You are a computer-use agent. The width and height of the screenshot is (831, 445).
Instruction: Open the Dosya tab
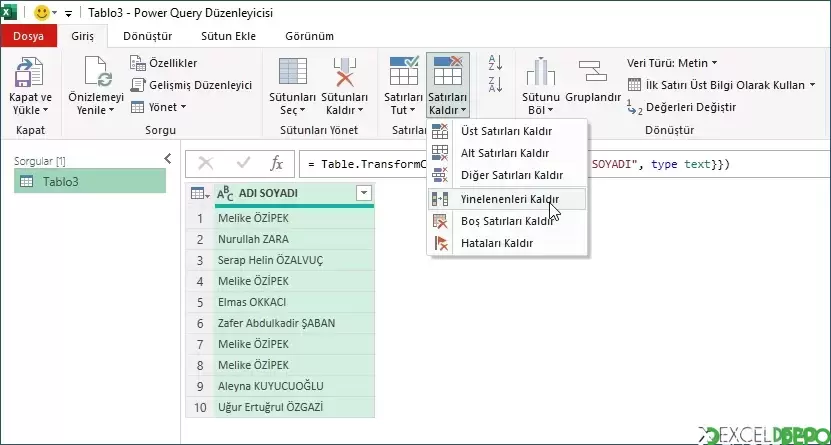click(29, 37)
